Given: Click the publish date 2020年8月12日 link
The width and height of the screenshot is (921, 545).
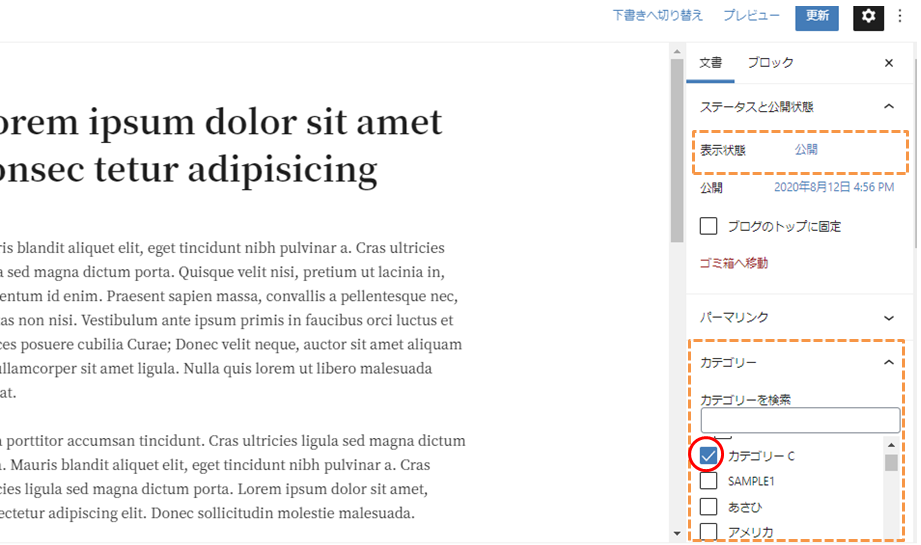Looking at the screenshot, I should point(834,188).
